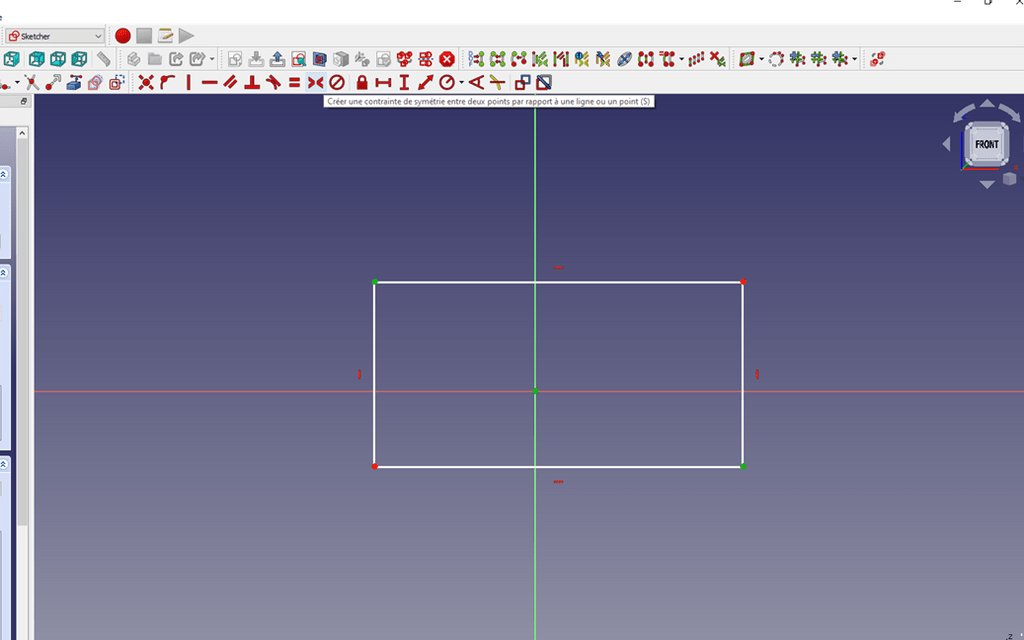Apply the tangent constraint
This screenshot has height=640, width=1024.
point(273,82)
